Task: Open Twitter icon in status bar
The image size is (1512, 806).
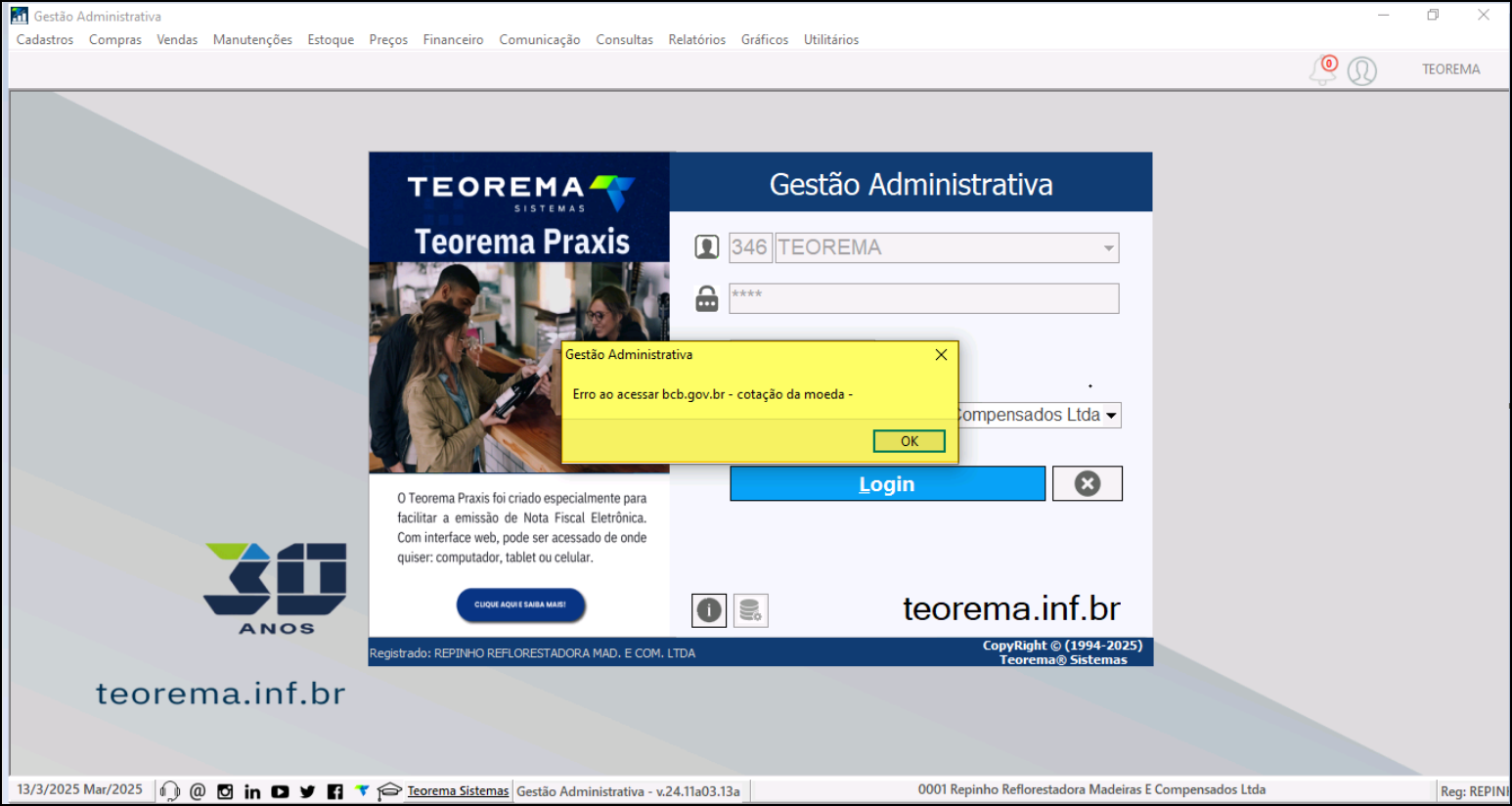Action: (307, 791)
